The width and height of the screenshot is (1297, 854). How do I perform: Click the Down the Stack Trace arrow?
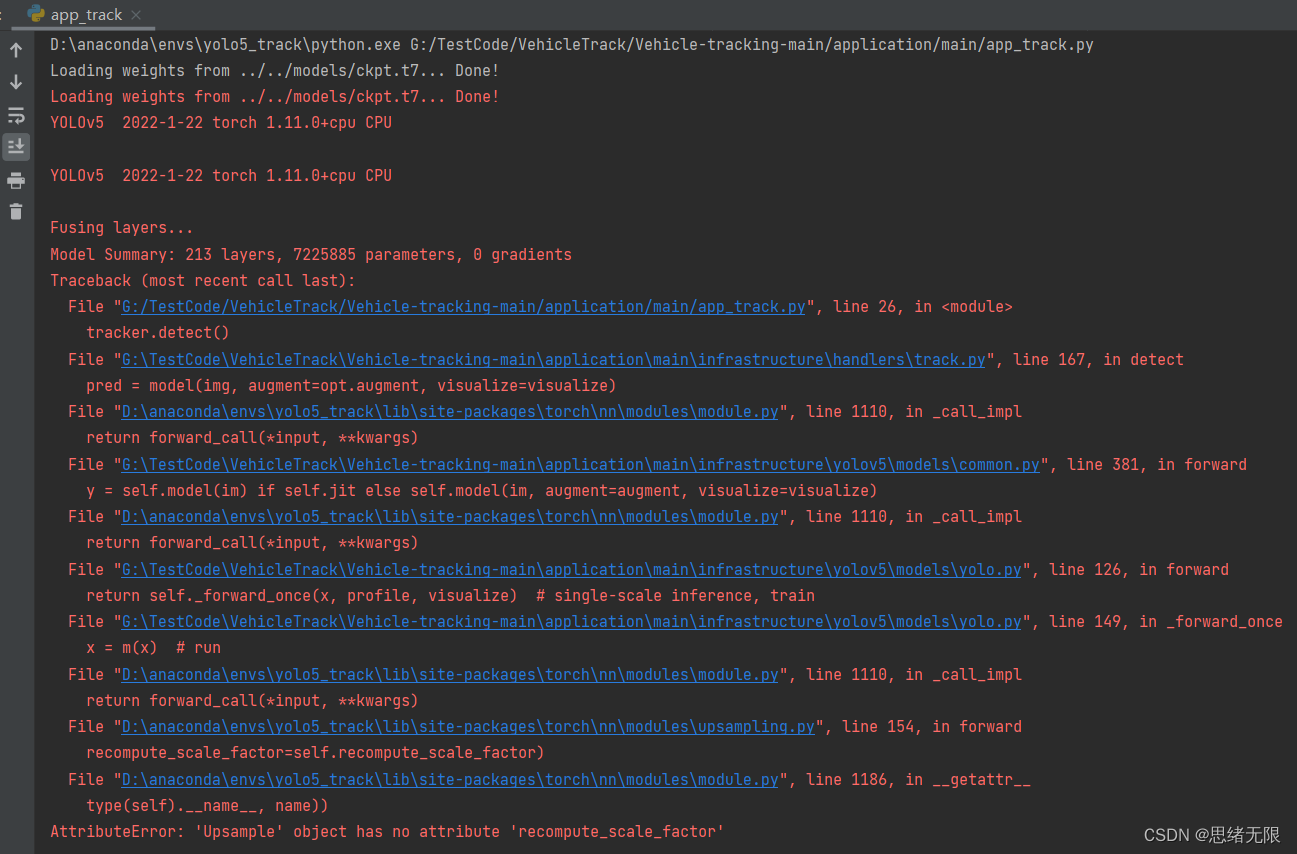click(x=16, y=82)
